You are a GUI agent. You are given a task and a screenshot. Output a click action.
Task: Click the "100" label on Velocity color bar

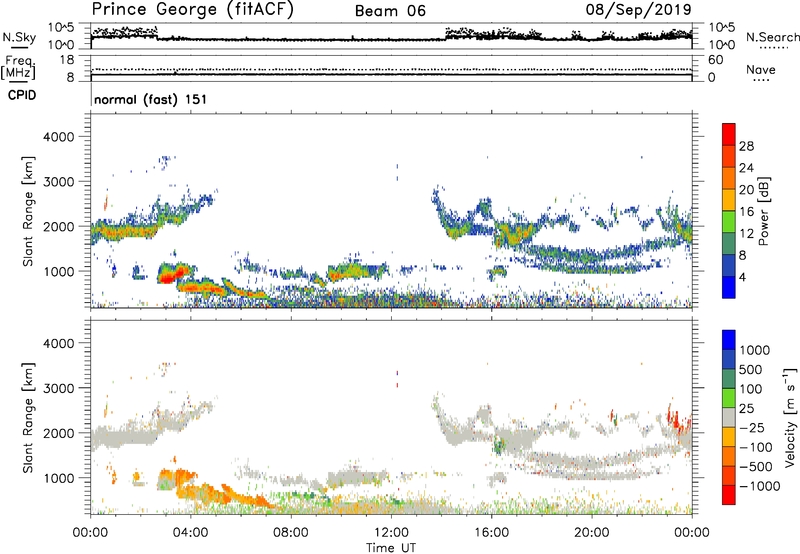pyautogui.click(x=750, y=389)
